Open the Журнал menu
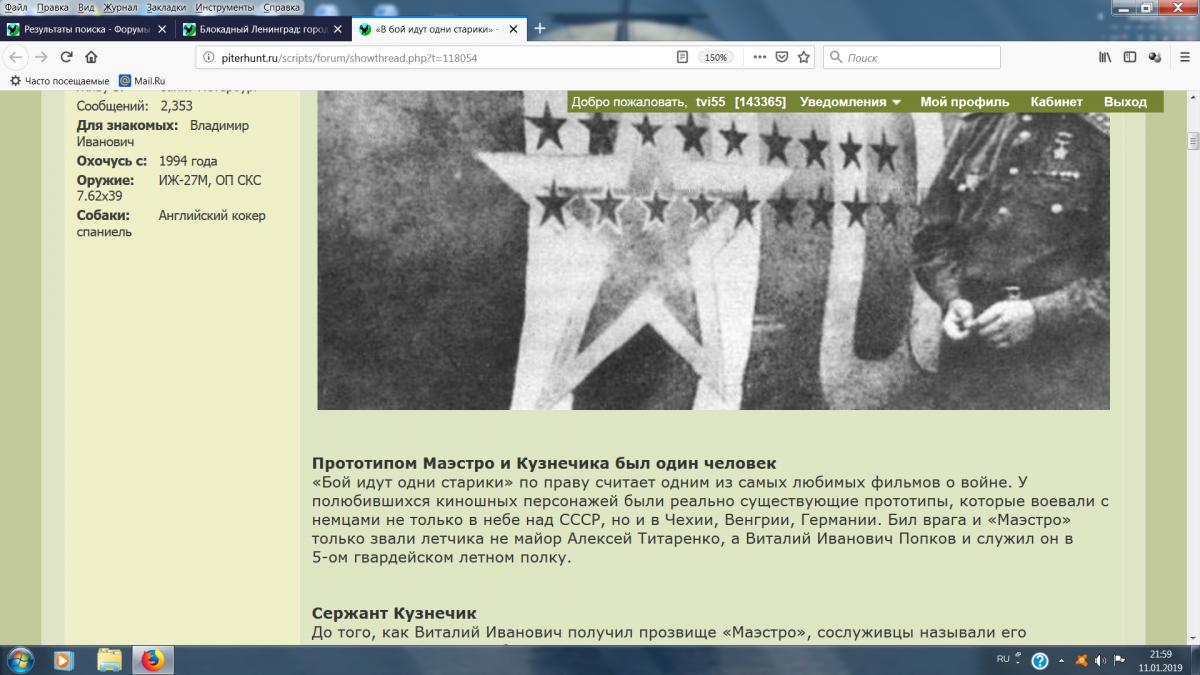Viewport: 1200px width, 675px height. pos(122,7)
